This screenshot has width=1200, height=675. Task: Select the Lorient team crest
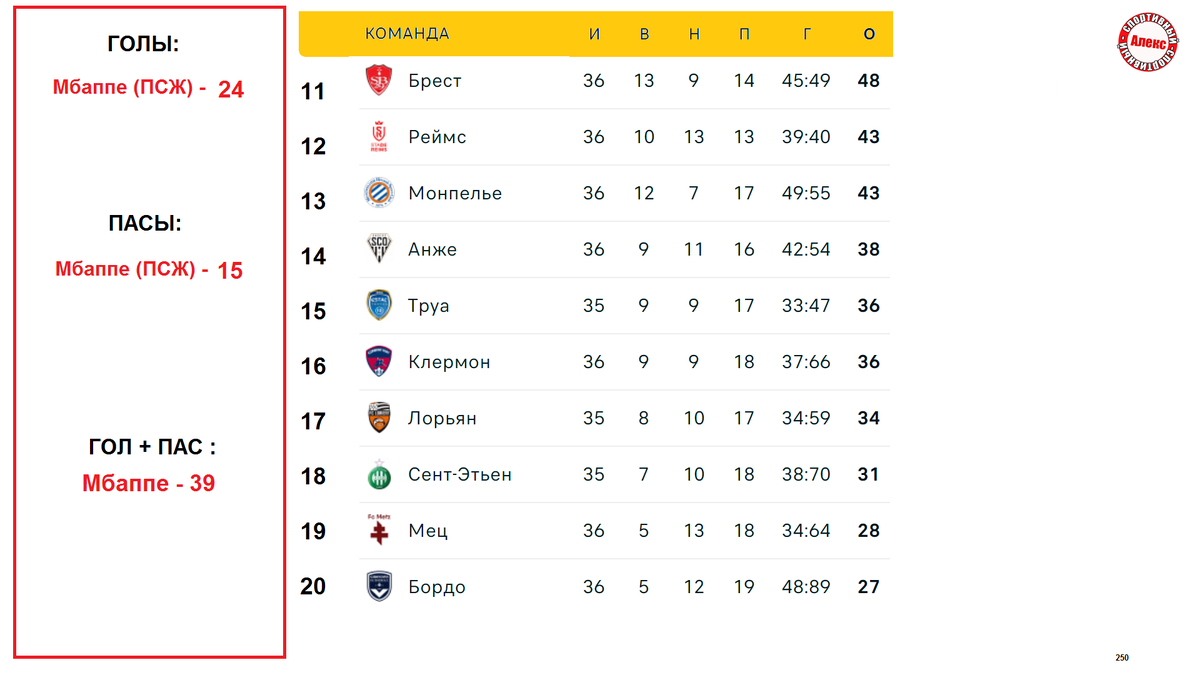pos(379,418)
